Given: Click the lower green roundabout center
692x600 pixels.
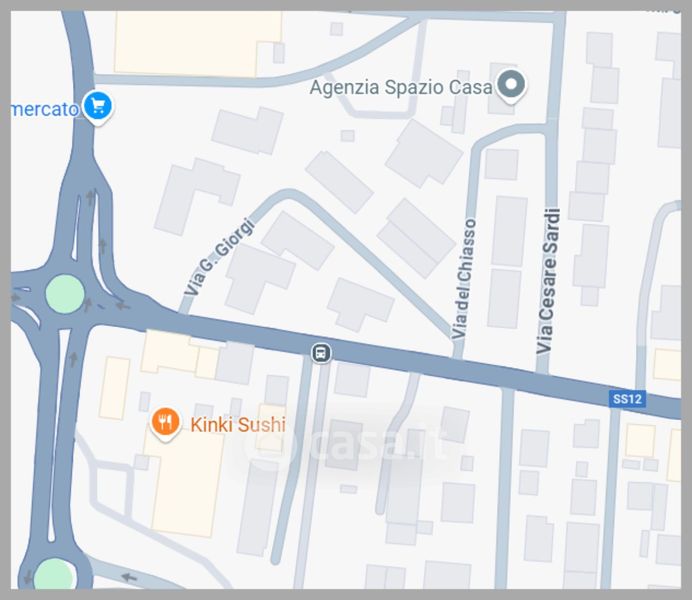Looking at the screenshot, I should coord(55,575).
